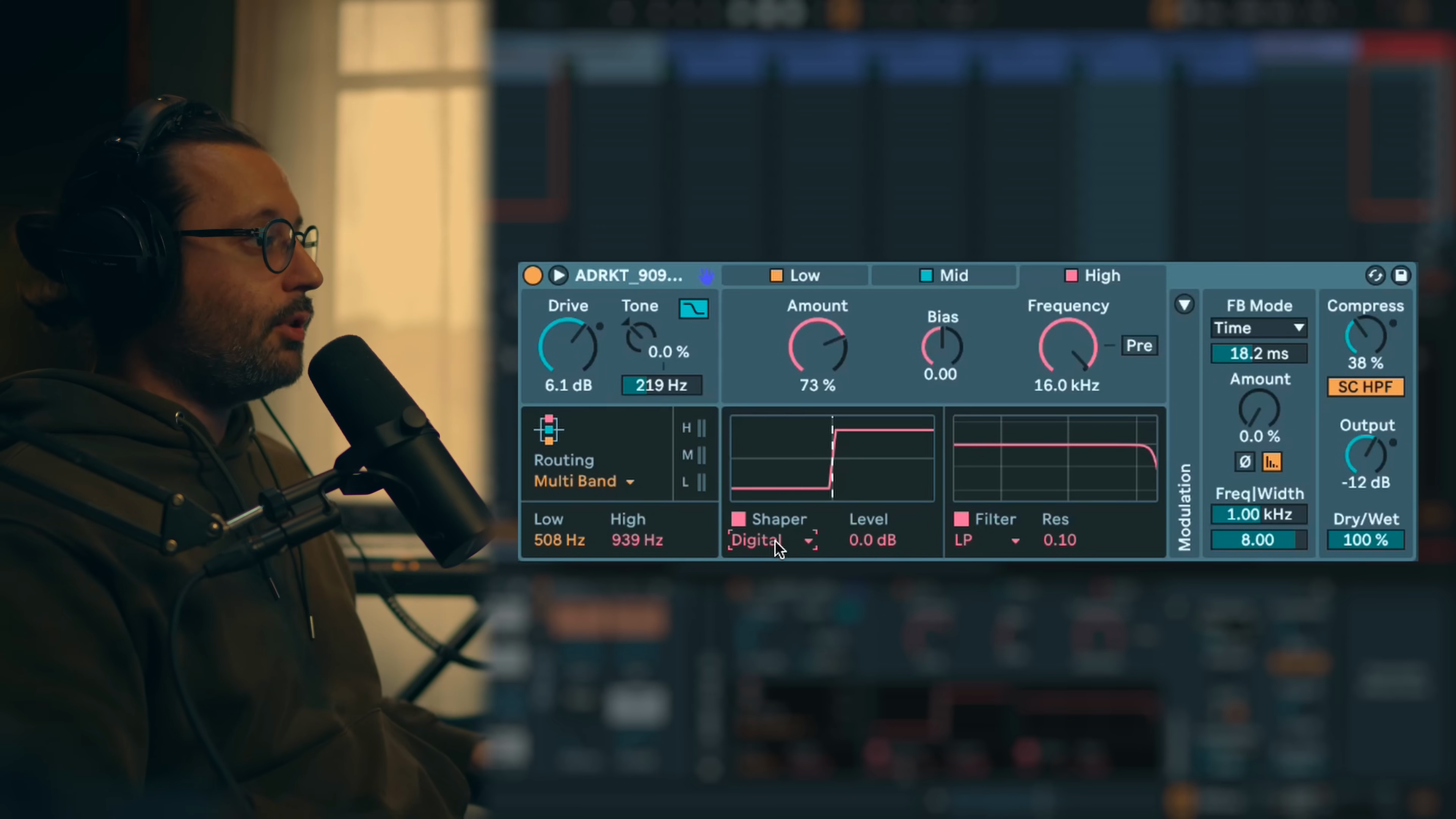
Task: Click the orange feedback frequency mode icon
Action: (1272, 462)
